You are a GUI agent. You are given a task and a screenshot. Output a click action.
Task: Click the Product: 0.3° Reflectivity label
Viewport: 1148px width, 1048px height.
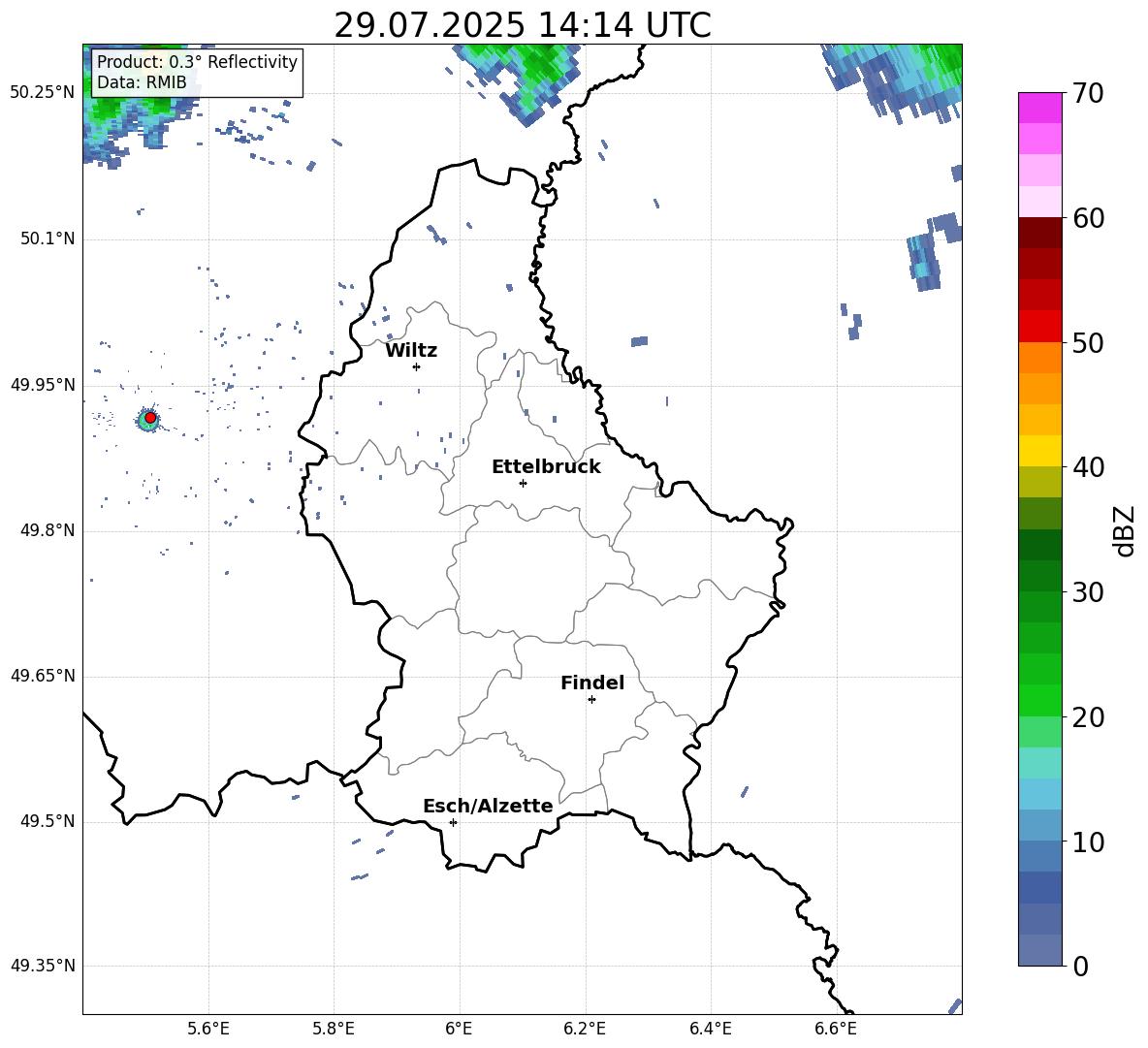pyautogui.click(x=197, y=61)
